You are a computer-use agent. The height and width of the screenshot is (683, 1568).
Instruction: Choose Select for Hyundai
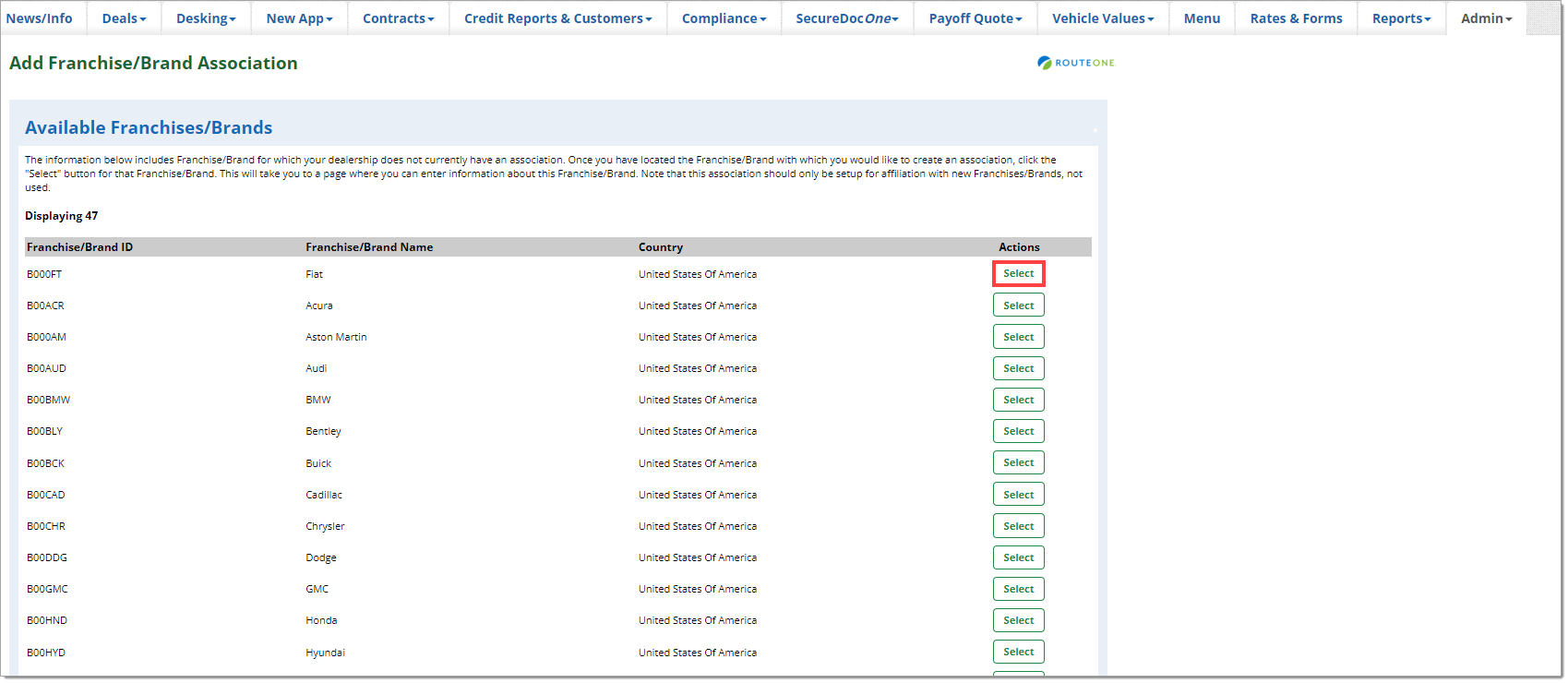1018,652
